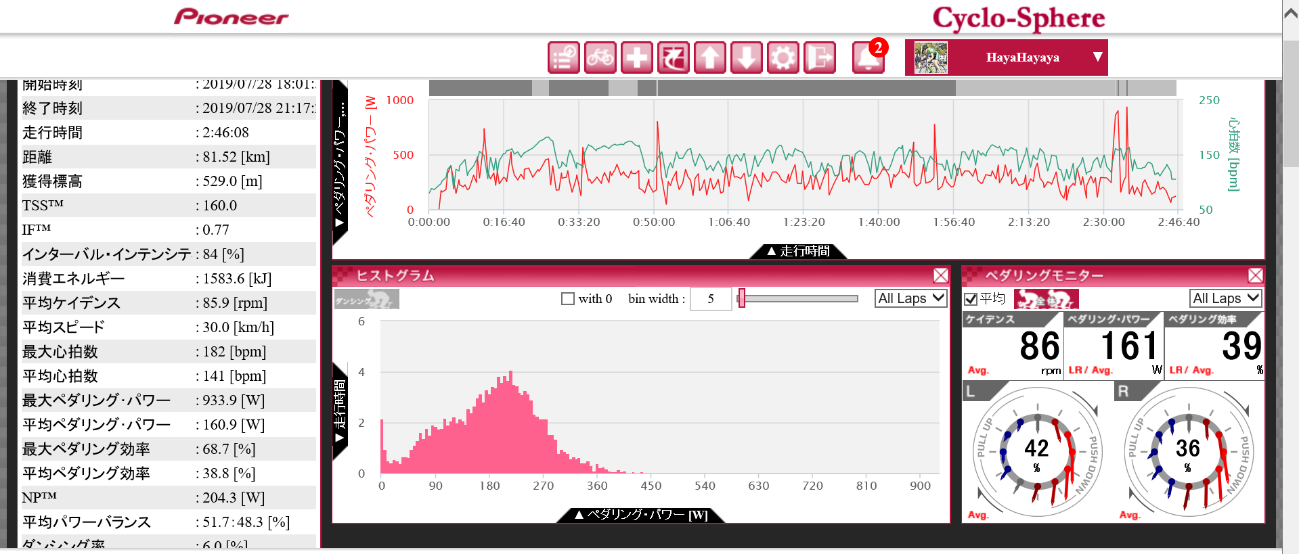
Task: Open settings via the gear icon
Action: click(x=782, y=58)
